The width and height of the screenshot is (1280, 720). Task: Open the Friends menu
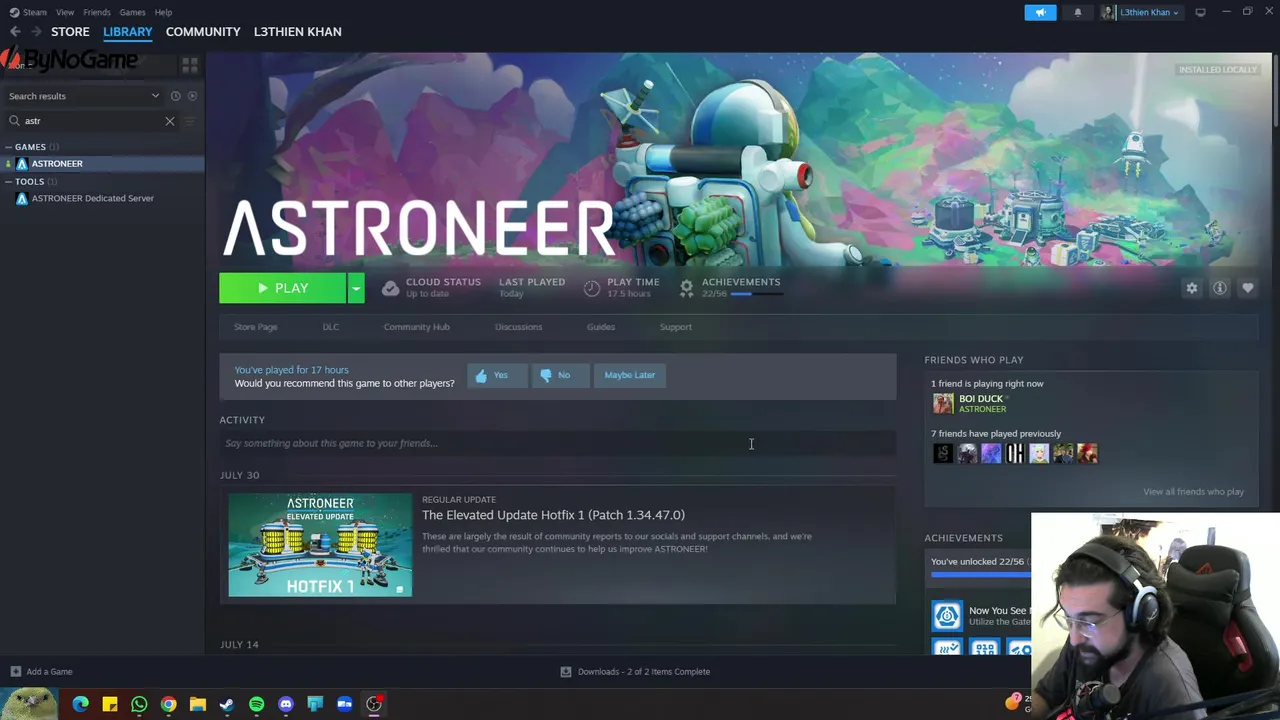[x=97, y=12]
